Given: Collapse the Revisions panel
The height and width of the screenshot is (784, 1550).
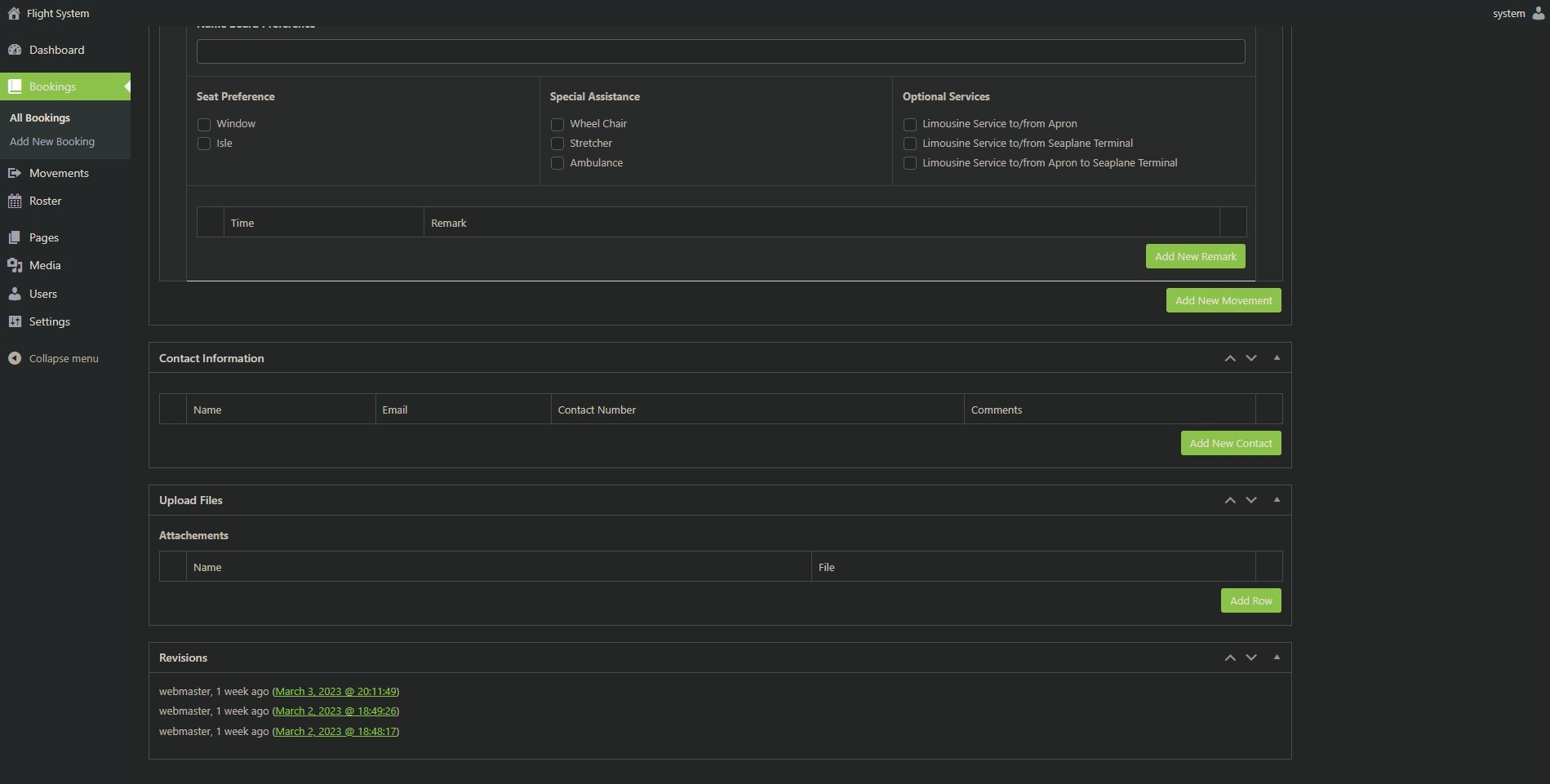Looking at the screenshot, I should tap(1277, 658).
